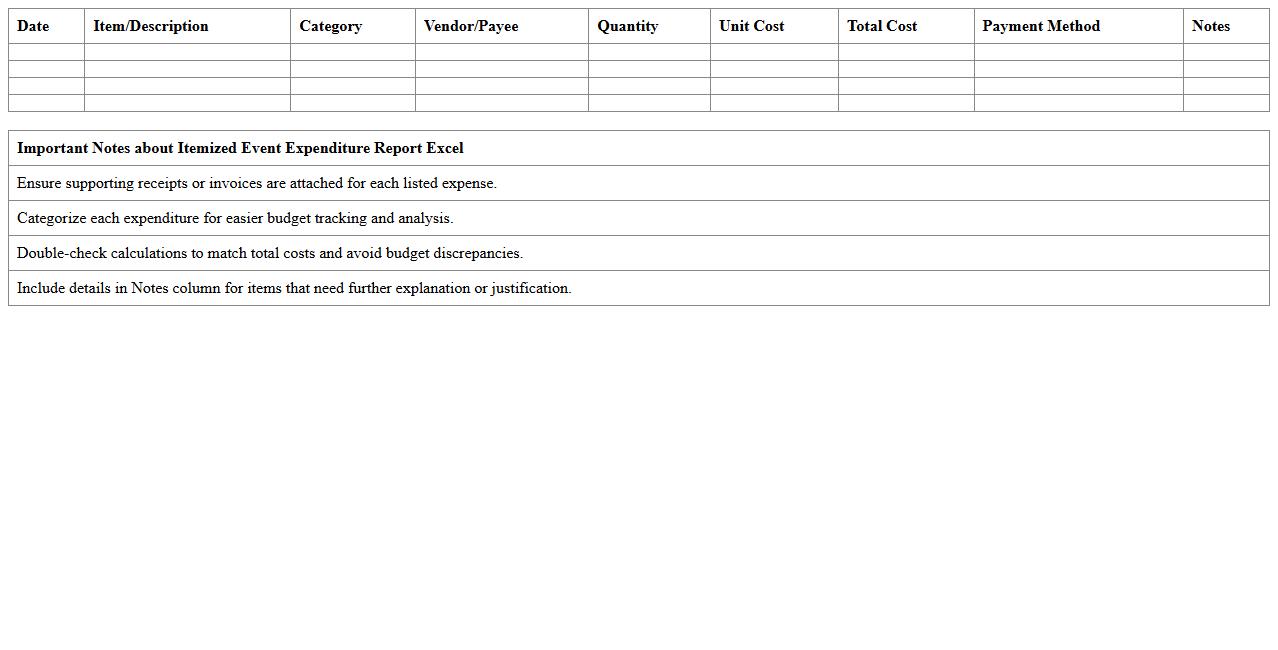
Task: Select the Double-check calculations note row
Action: pyautogui.click(x=270, y=253)
